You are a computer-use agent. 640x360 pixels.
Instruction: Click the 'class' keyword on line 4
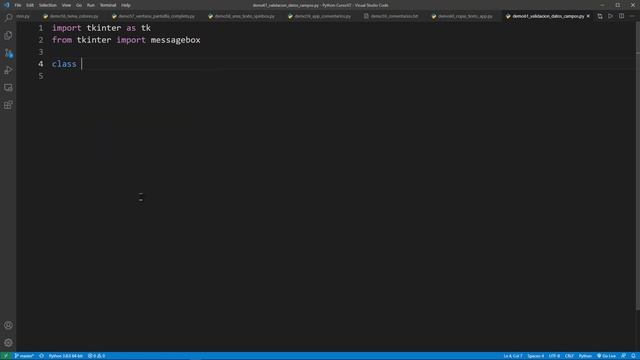(64, 64)
